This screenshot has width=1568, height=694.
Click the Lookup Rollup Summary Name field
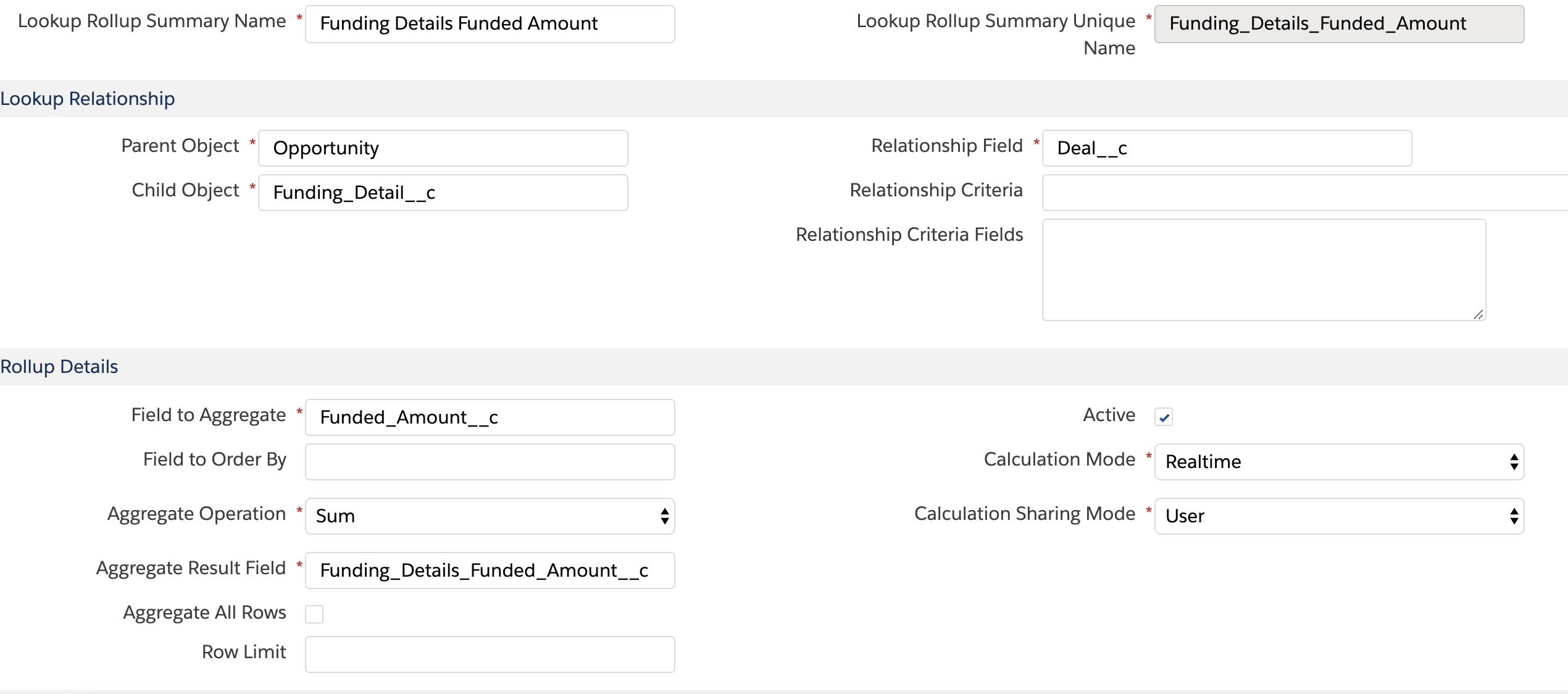click(490, 23)
